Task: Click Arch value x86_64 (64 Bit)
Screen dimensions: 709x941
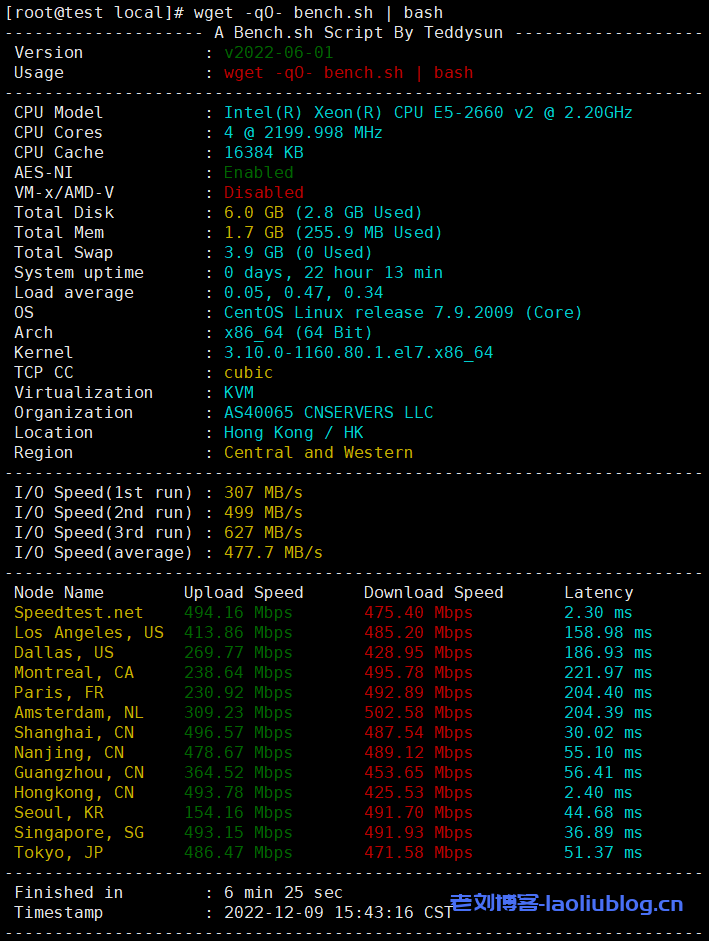Action: click(x=298, y=332)
